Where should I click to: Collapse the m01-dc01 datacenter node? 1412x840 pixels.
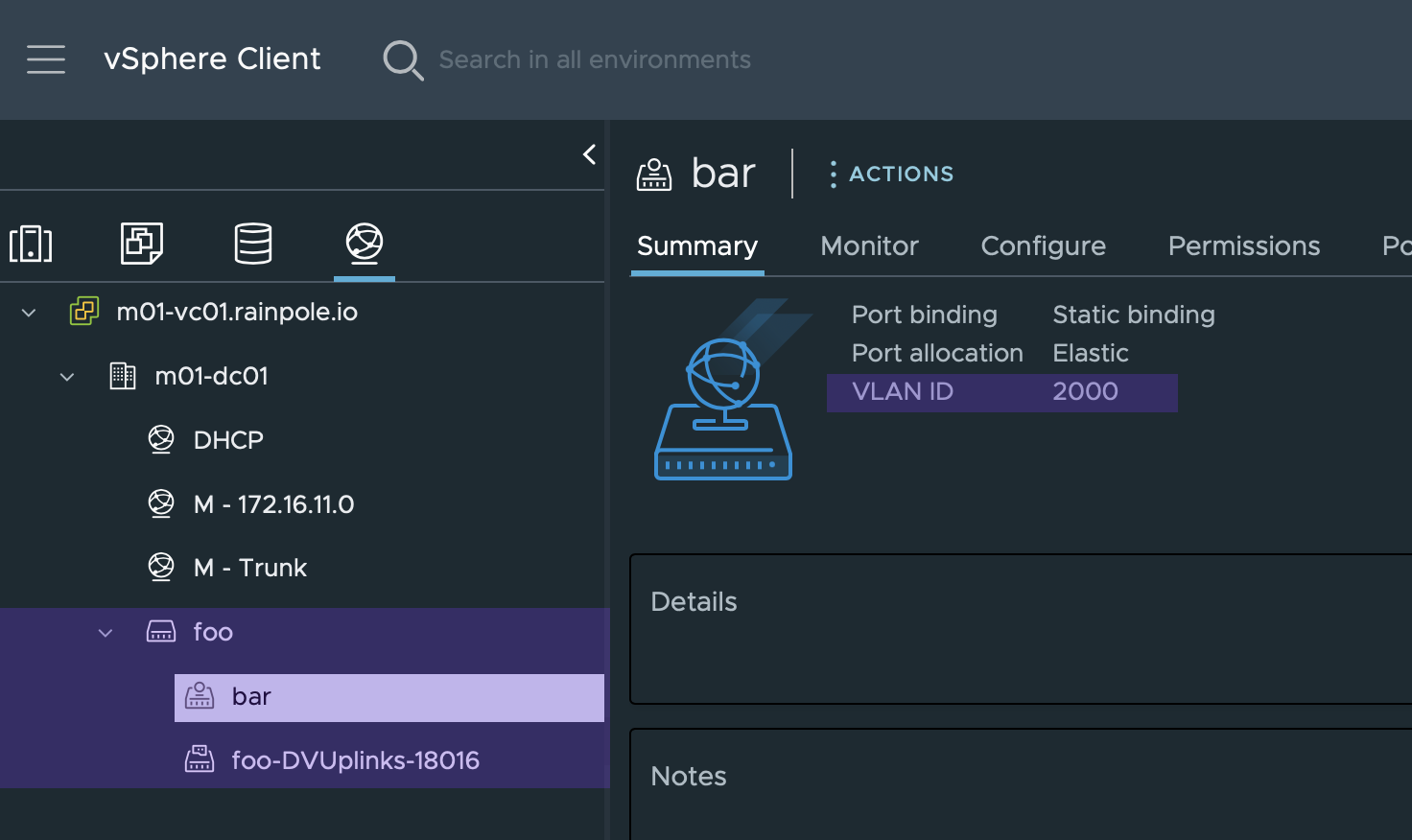(x=66, y=376)
